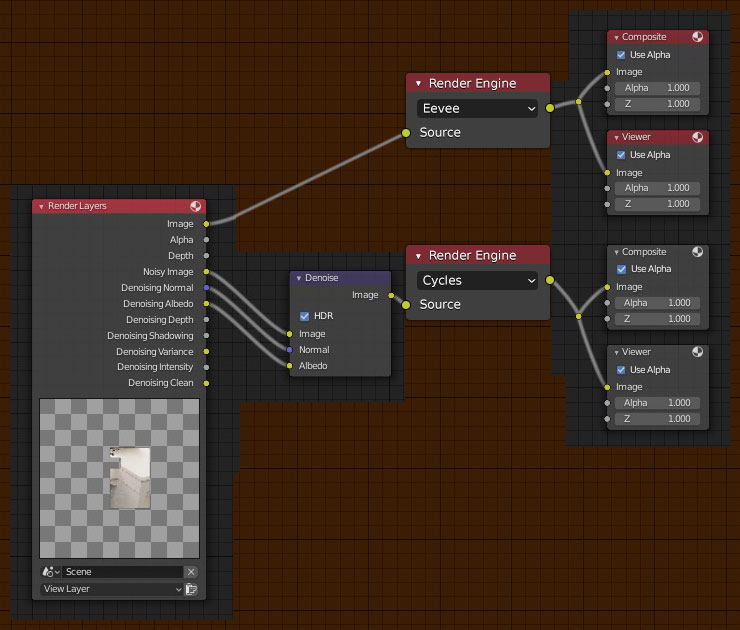Click Denoise node Normal input socket
Viewport: 740px width, 630px height.
[290, 350]
